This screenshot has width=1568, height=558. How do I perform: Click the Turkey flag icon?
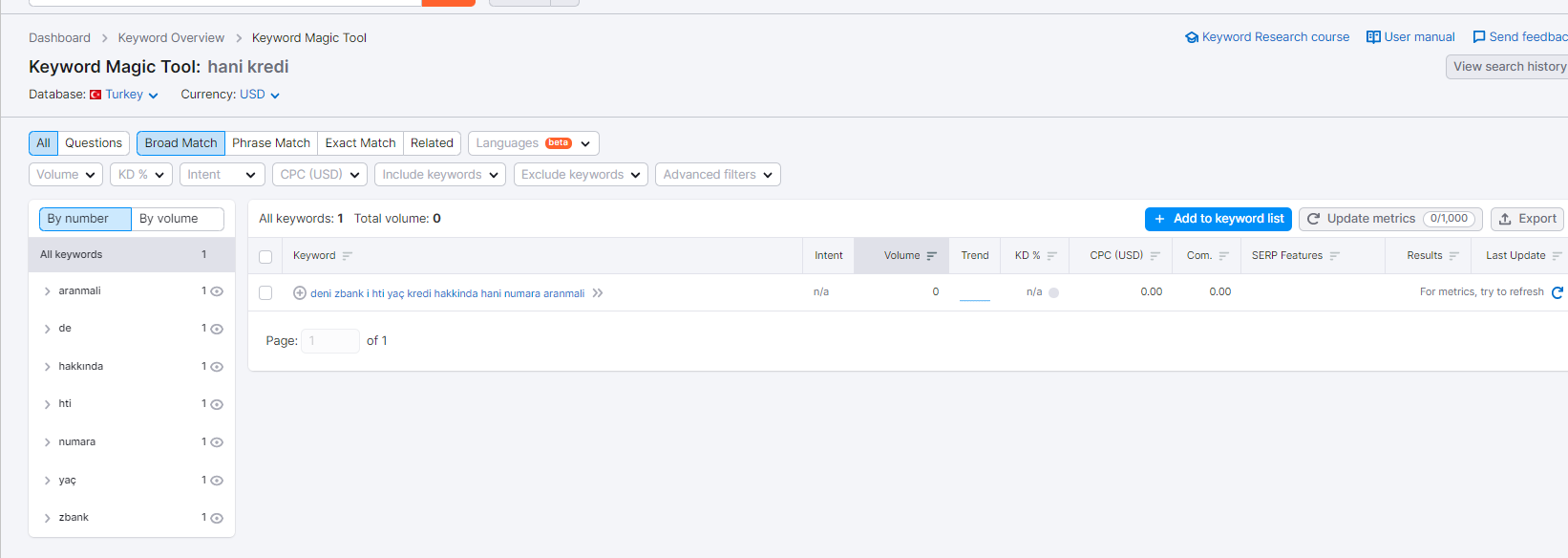(95, 95)
